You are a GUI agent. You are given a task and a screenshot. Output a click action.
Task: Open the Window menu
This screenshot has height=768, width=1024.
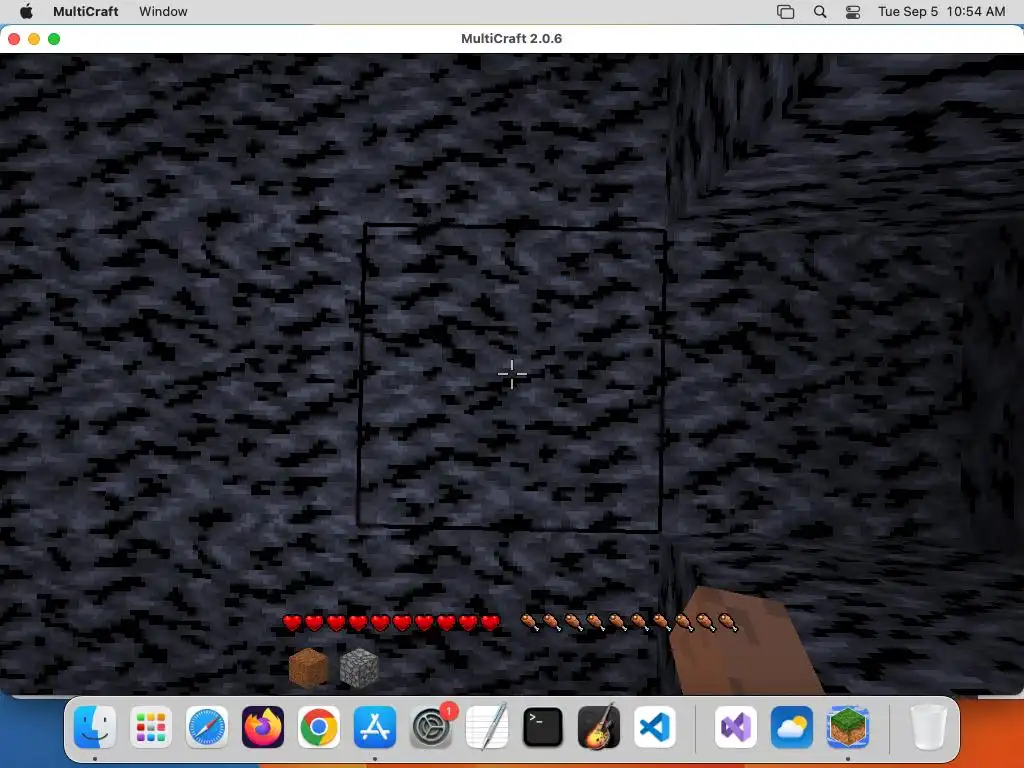tap(163, 11)
